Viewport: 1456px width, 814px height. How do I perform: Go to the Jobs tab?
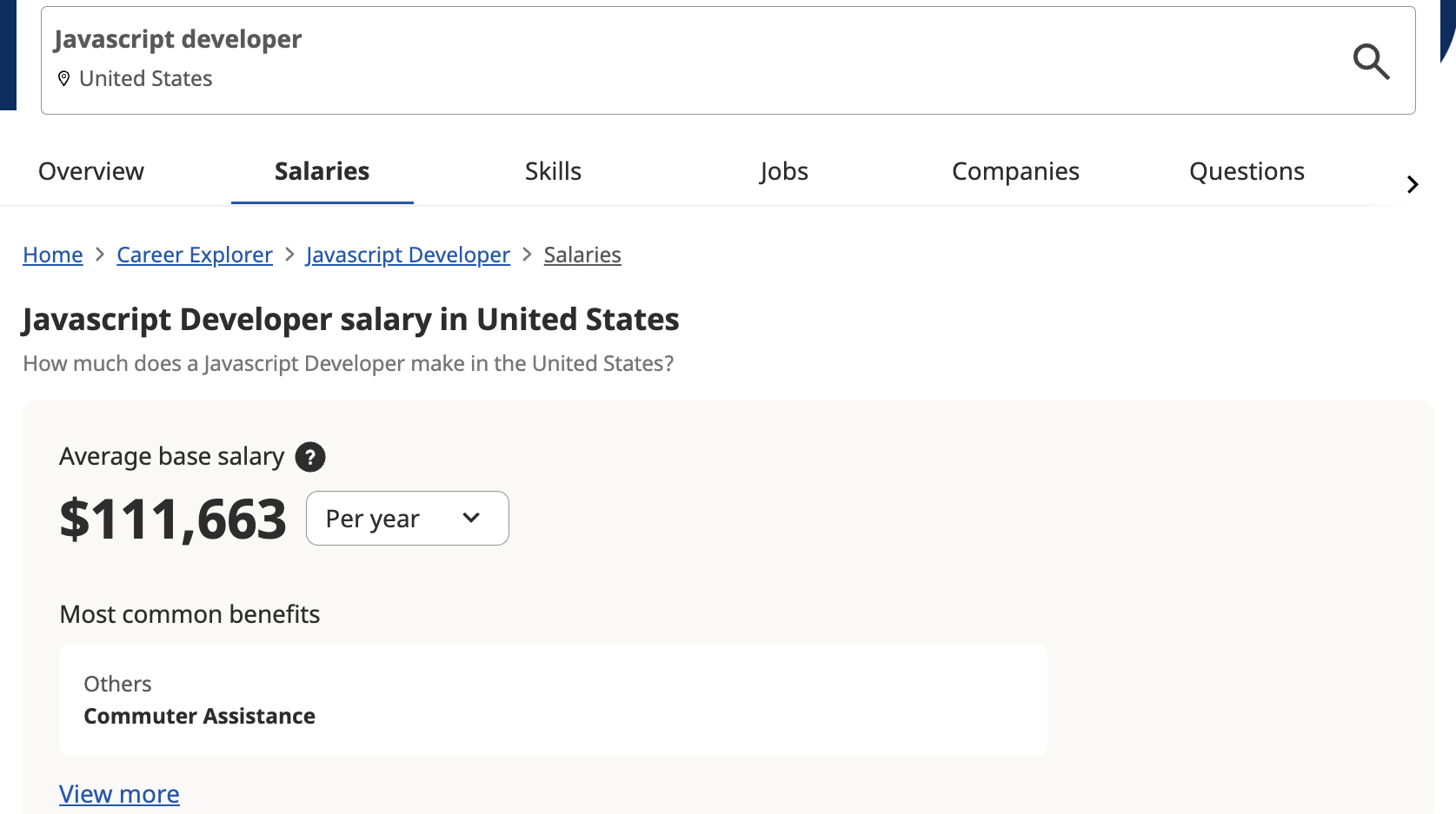point(783,172)
